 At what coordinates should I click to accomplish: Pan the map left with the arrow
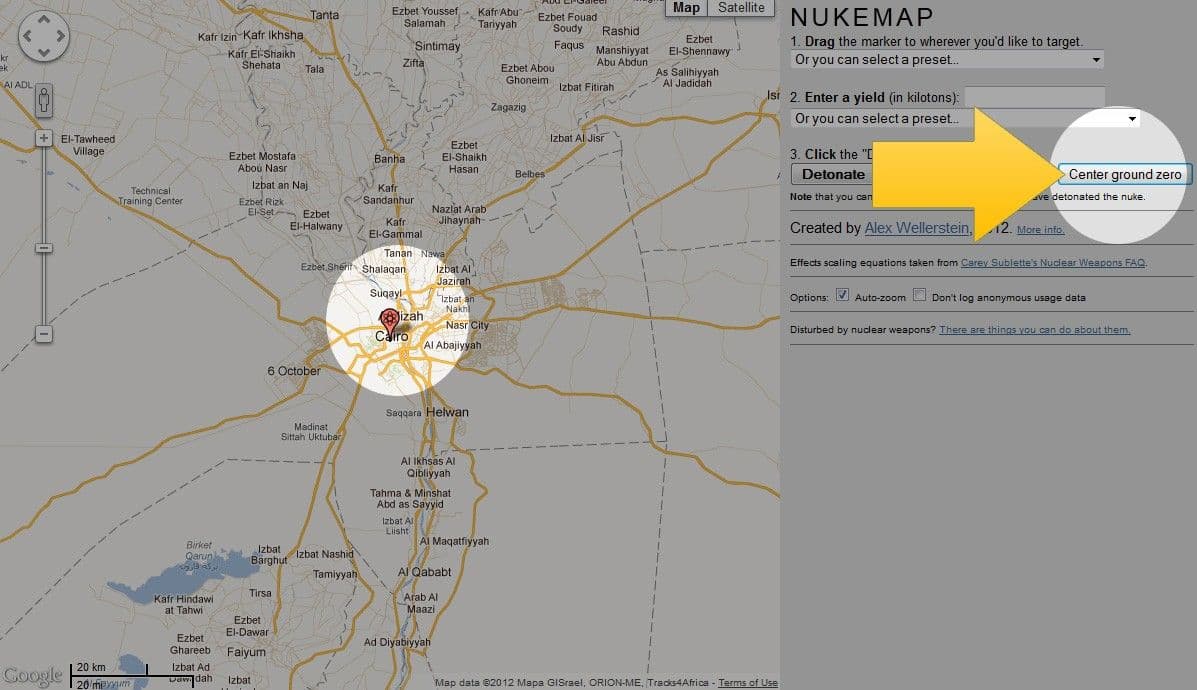tap(27, 36)
